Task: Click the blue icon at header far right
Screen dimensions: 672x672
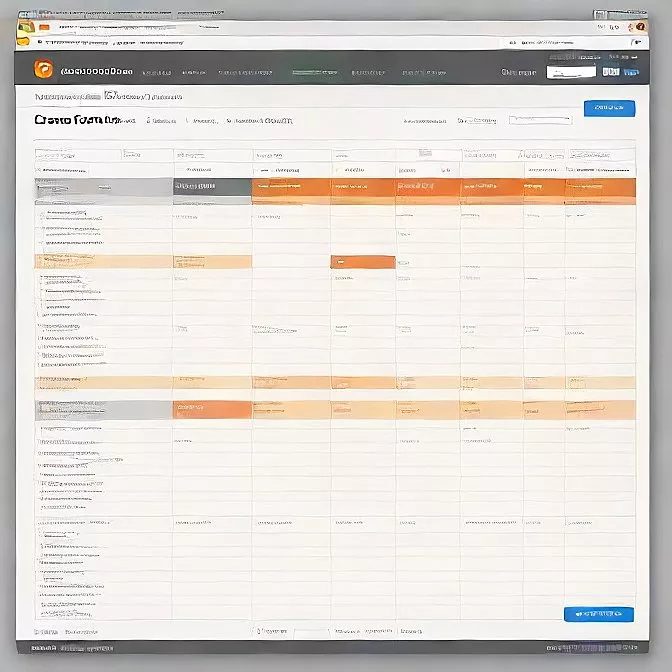Action: tap(631, 72)
